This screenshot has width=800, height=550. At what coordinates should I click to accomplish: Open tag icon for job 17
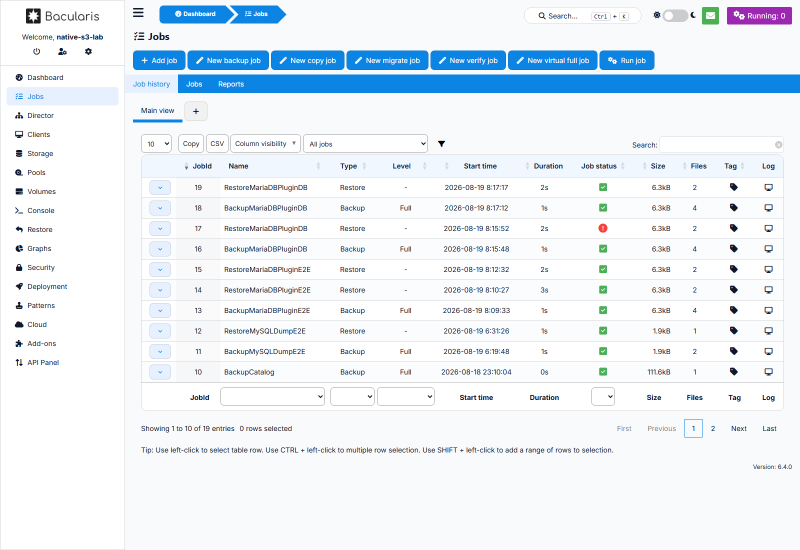click(734, 228)
